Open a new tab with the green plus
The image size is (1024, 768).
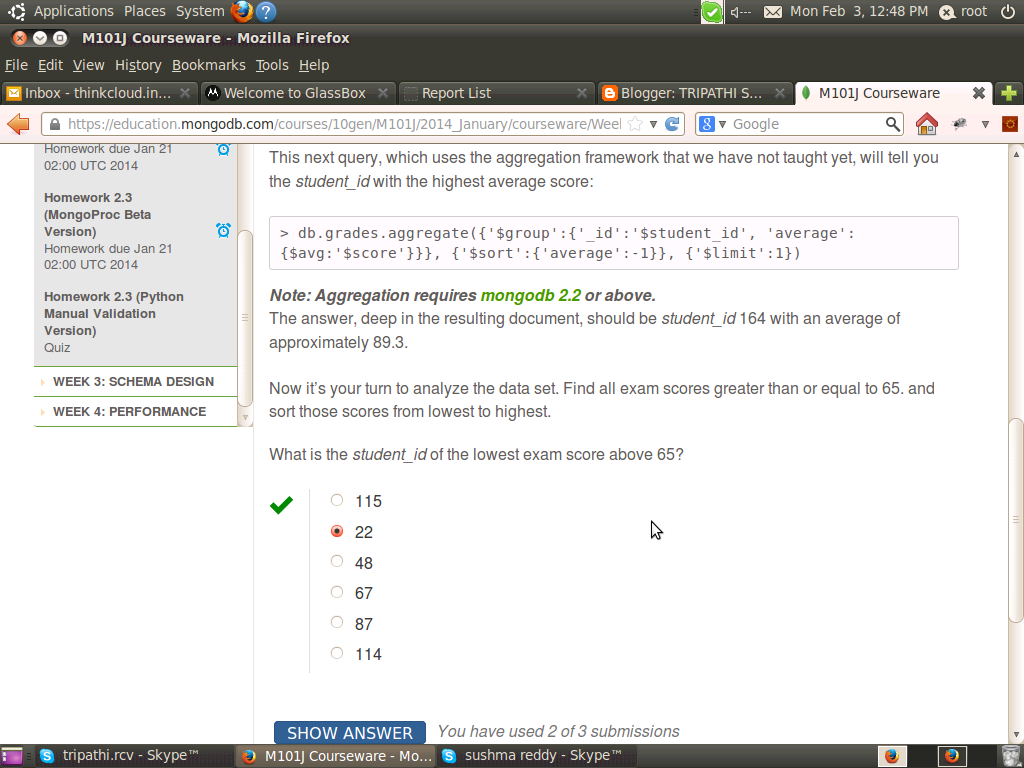[x=1008, y=93]
